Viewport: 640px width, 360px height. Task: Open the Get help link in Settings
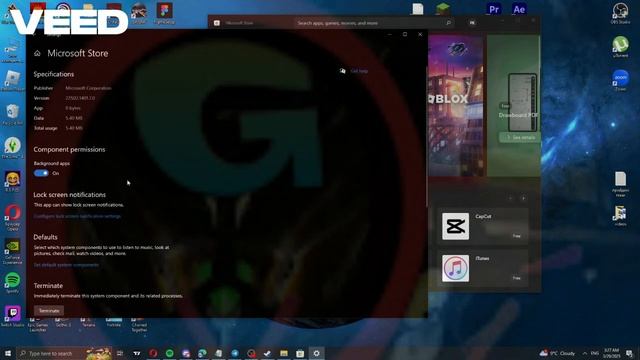(x=359, y=71)
